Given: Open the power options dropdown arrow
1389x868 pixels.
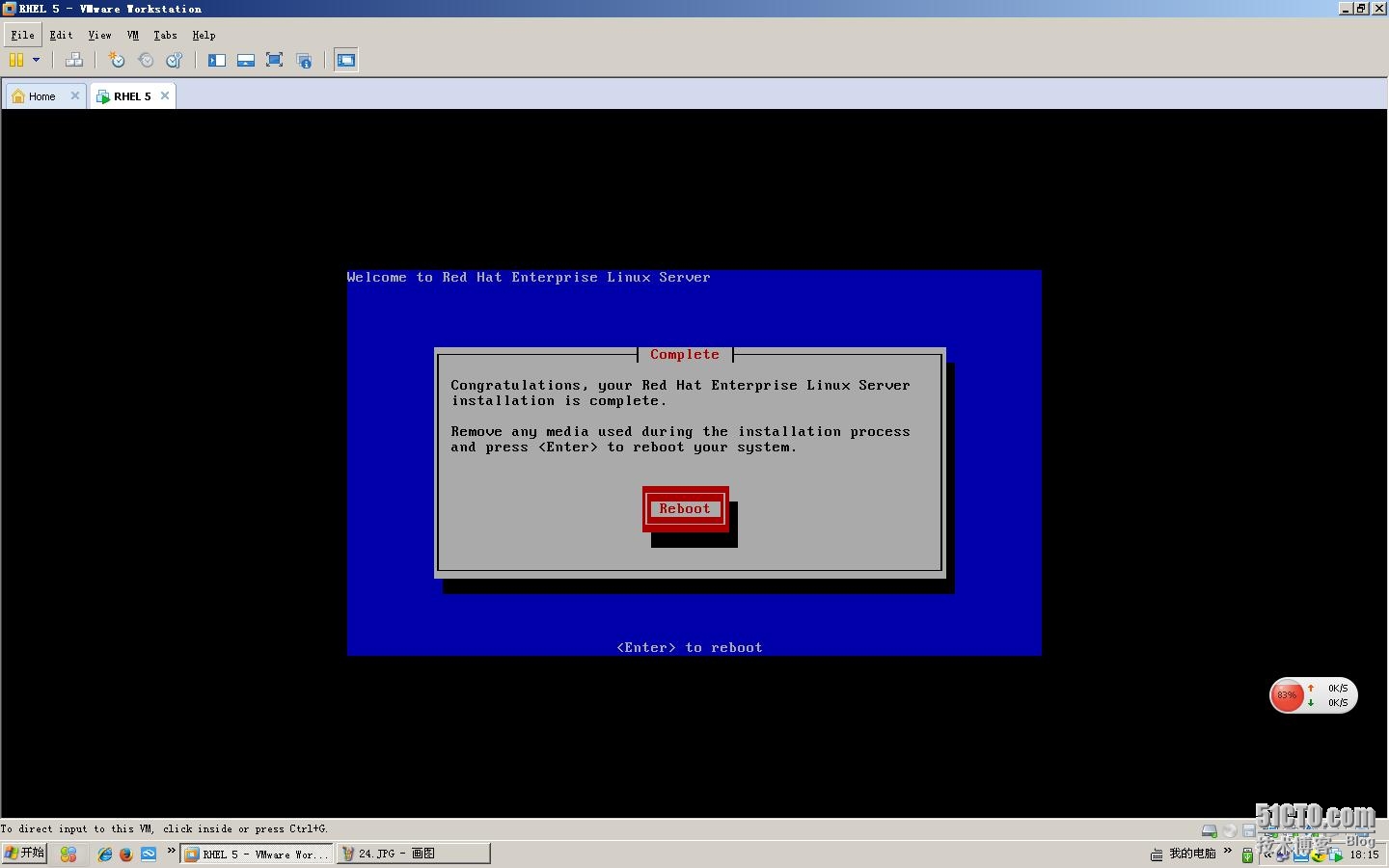Looking at the screenshot, I should 37,60.
